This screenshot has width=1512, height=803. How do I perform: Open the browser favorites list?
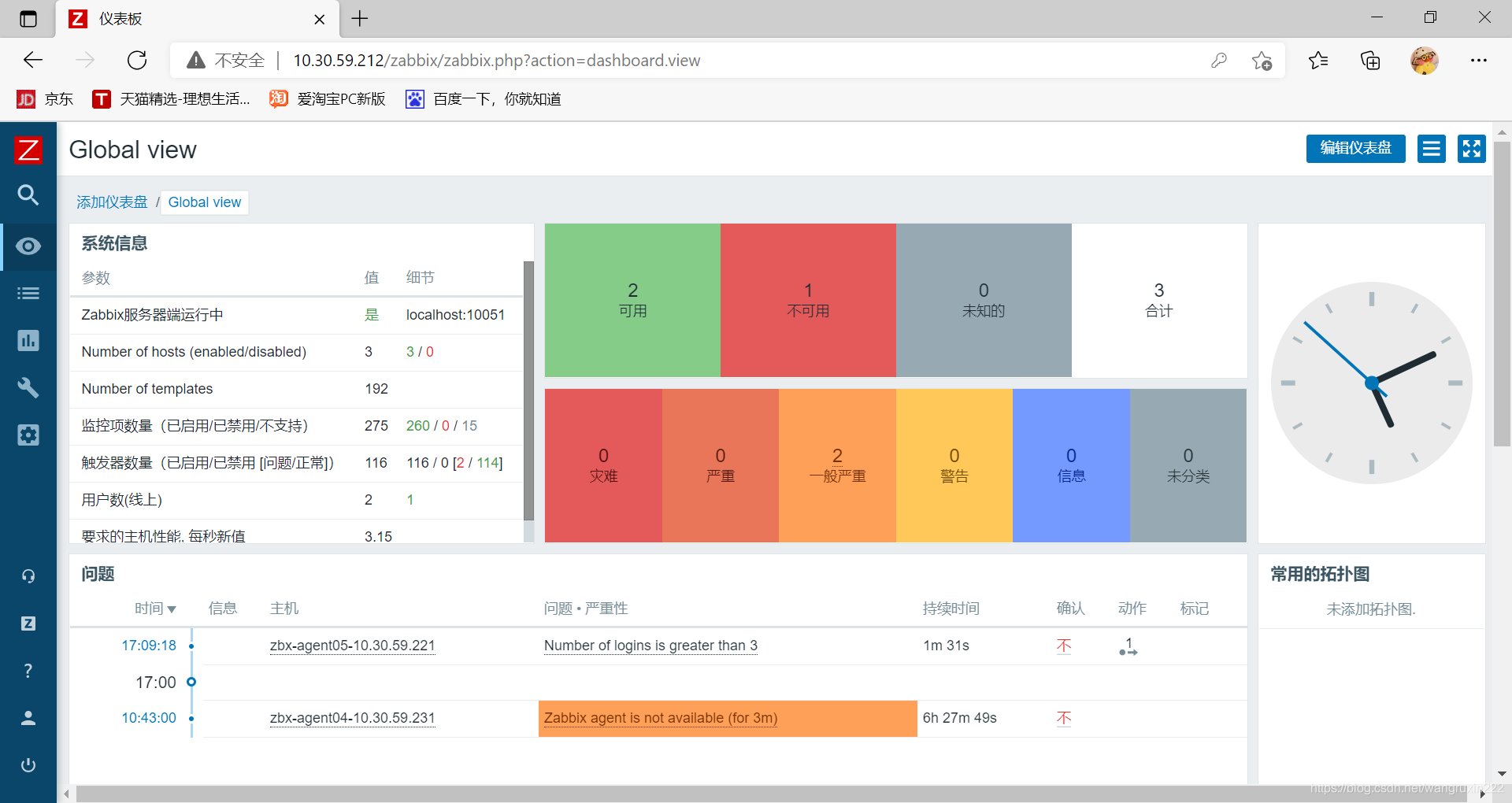tap(1318, 60)
